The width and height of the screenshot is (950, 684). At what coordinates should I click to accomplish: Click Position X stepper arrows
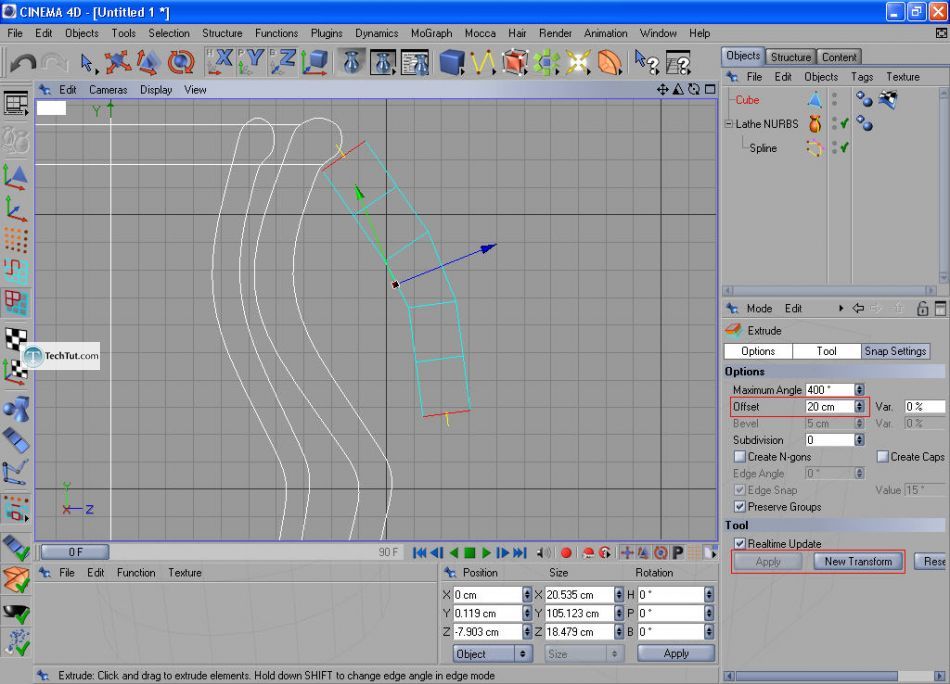tap(526, 595)
